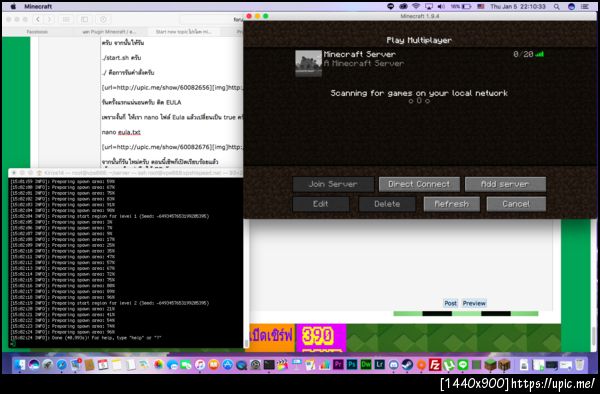This screenshot has width=600, height=394.
Task: Click Post button in forum page
Action: [450, 303]
